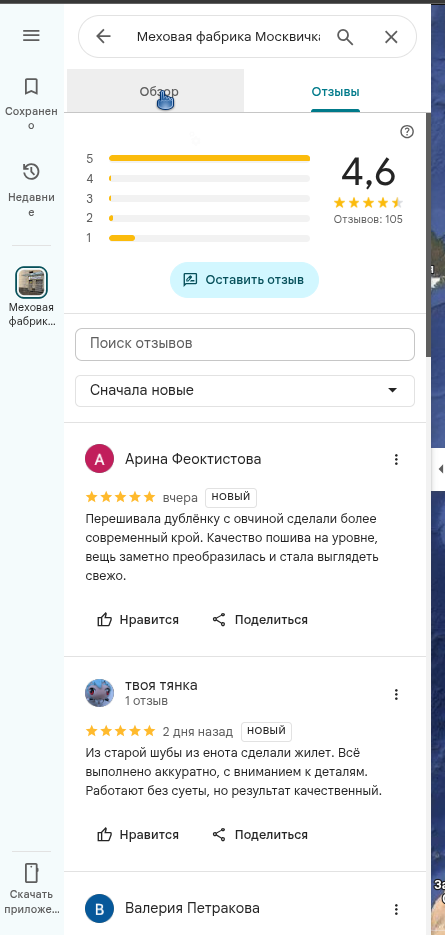Click the reviews panel scrollbar

click(427, 236)
